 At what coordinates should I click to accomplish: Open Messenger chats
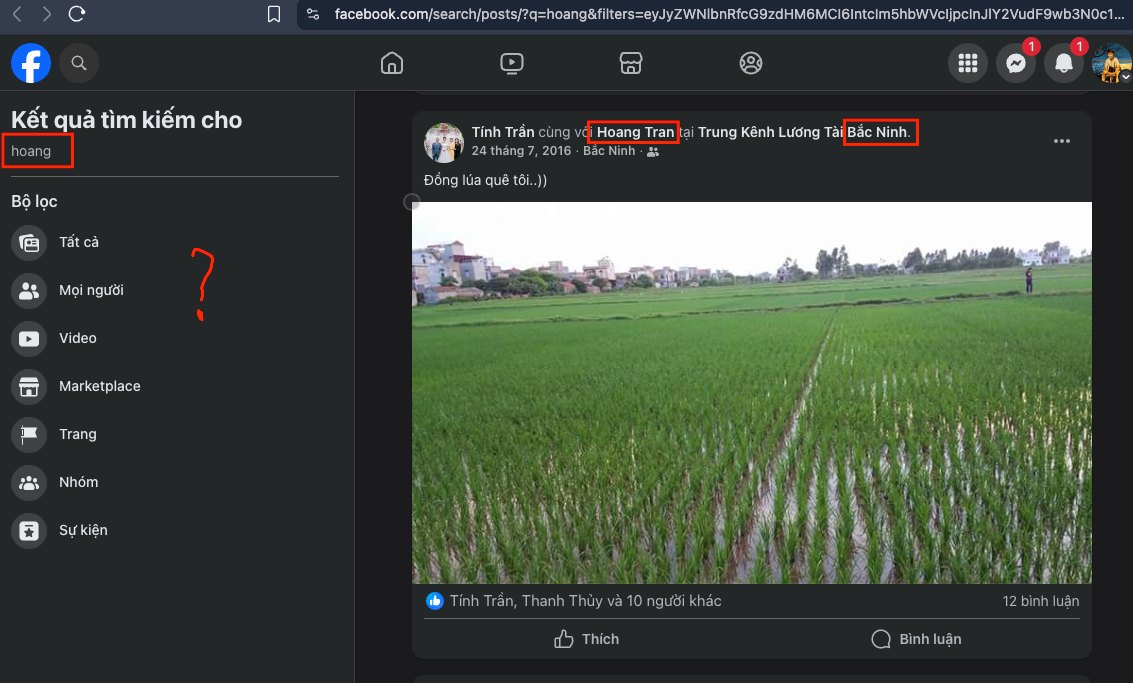click(1016, 64)
